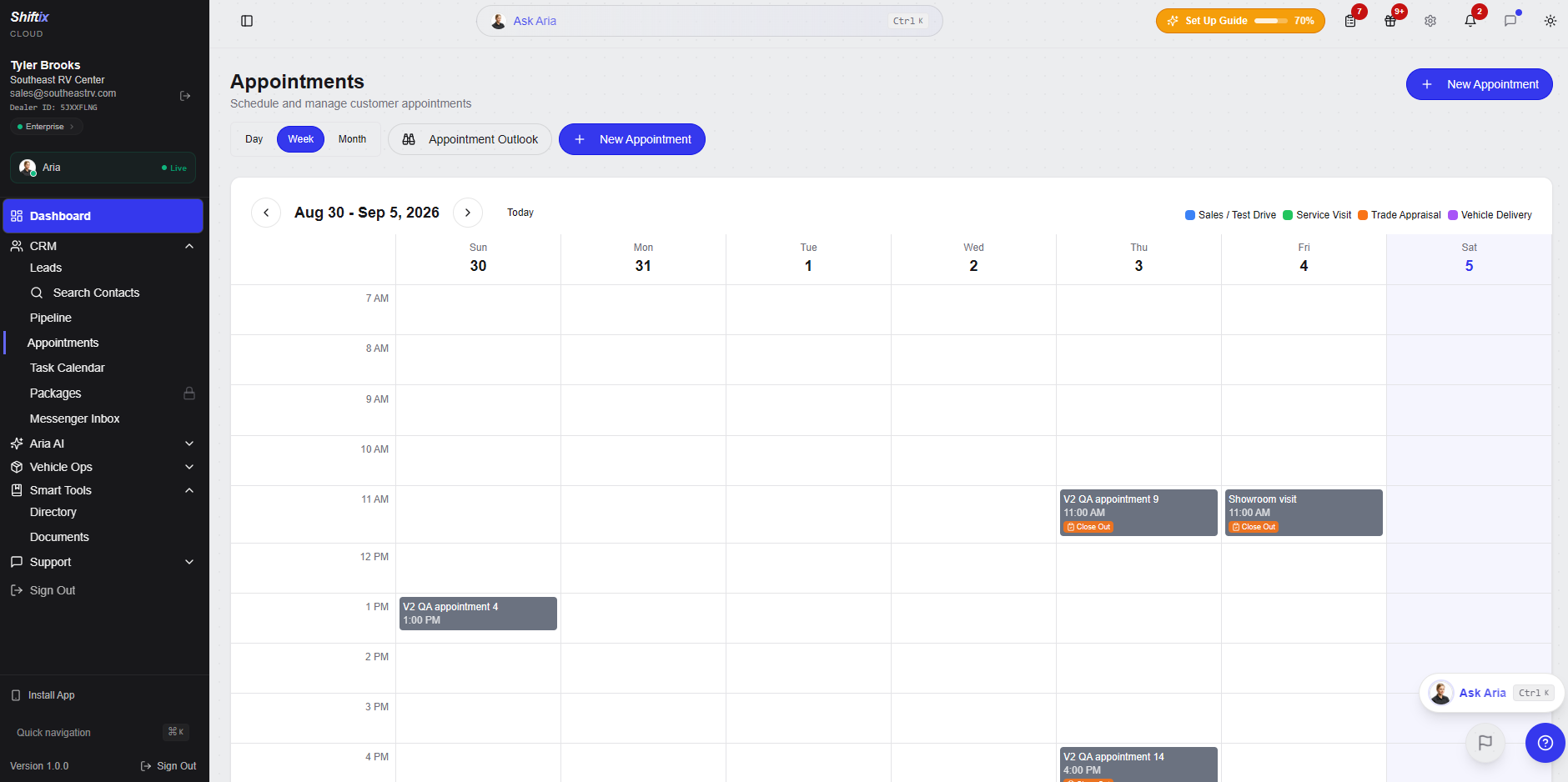Open the clipboard tasks icon with badge 7
Viewport: 1568px width, 782px height.
pos(1350,21)
